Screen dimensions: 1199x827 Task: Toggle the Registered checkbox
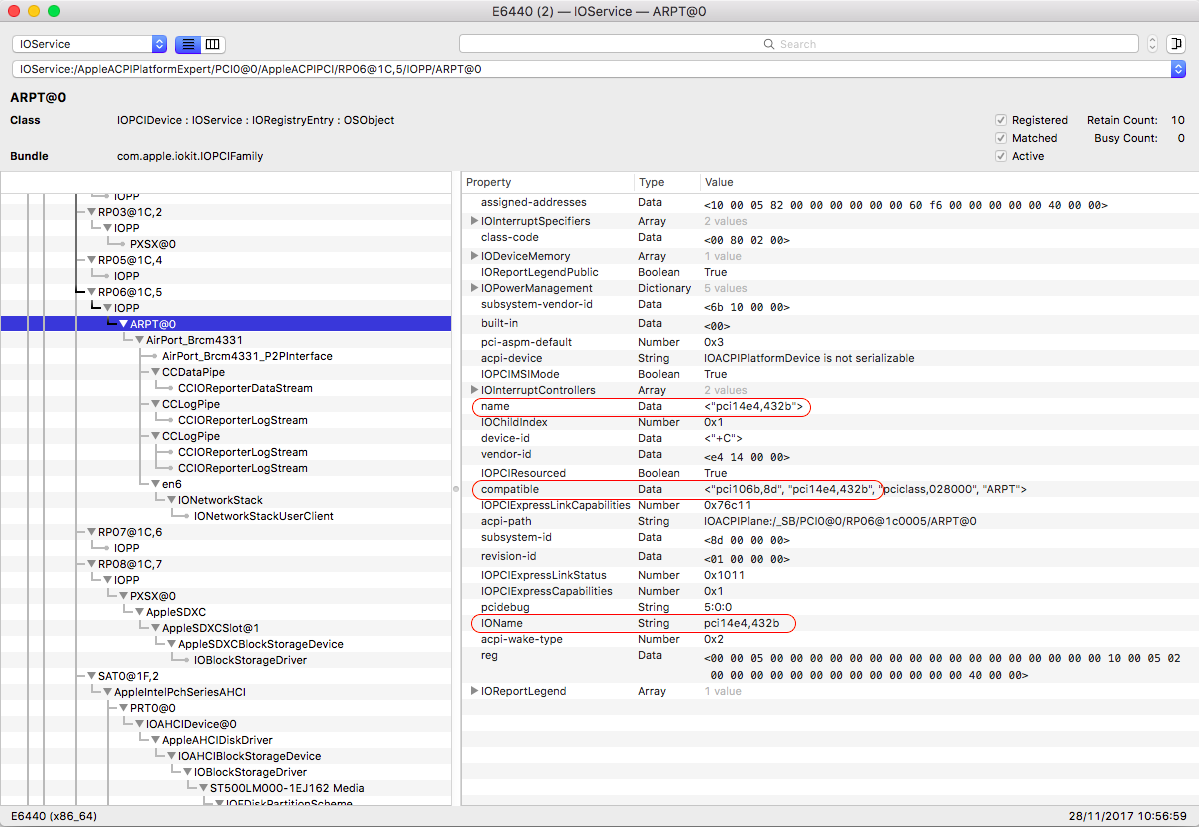pyautogui.click(x=1000, y=120)
